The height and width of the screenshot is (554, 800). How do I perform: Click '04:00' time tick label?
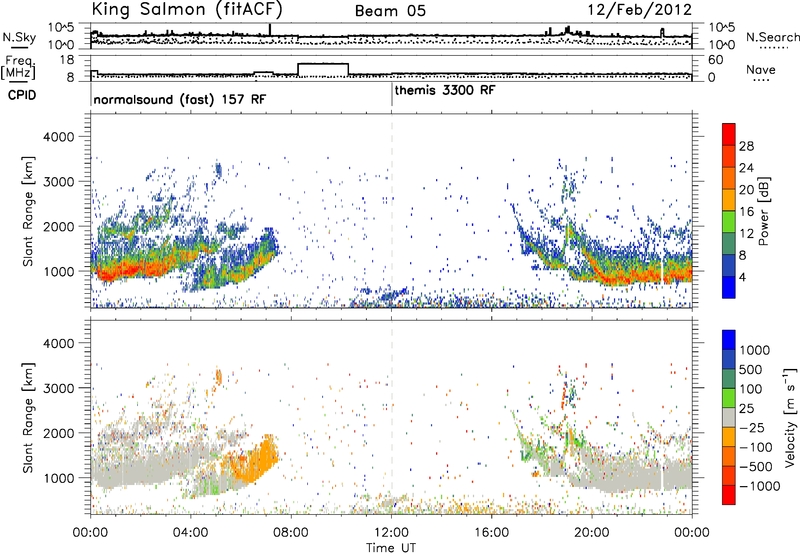191,533
